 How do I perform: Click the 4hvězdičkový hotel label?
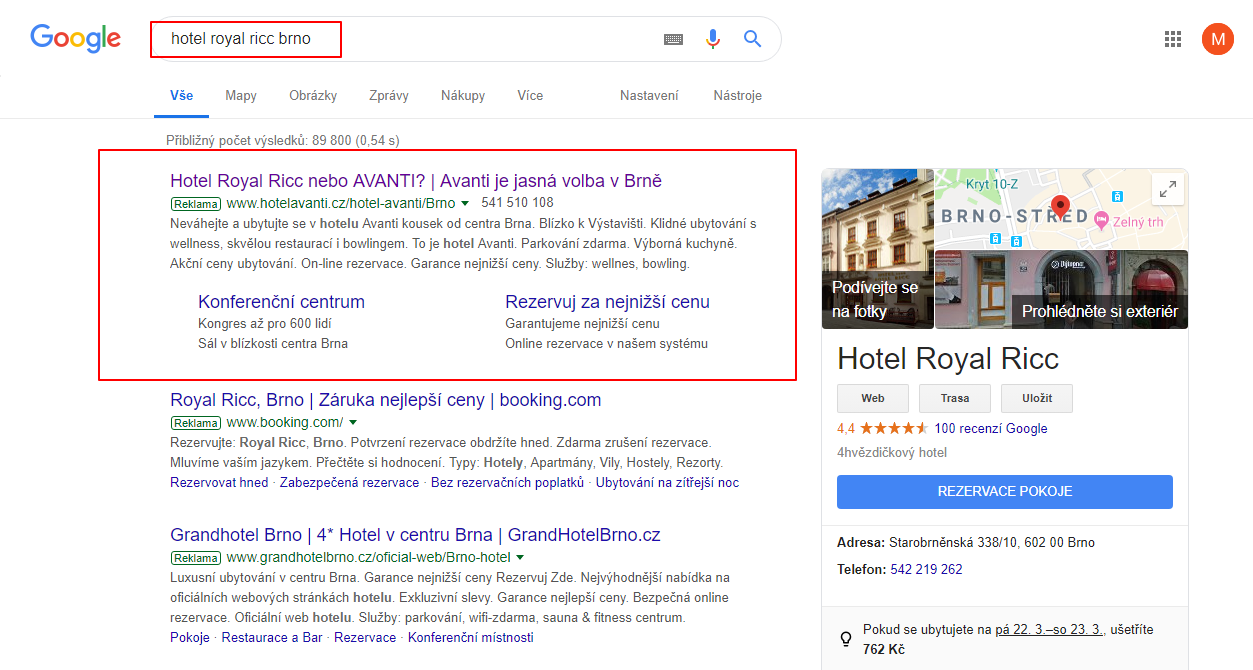(892, 453)
